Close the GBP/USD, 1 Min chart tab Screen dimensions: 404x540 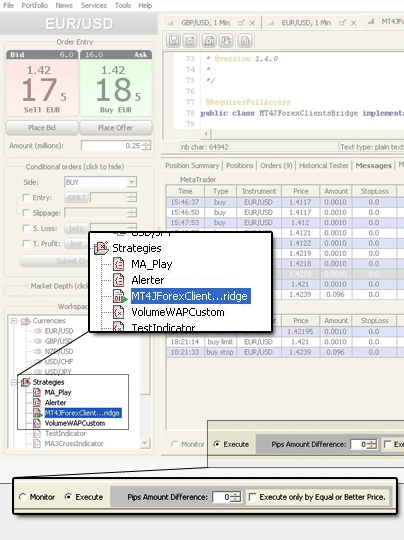[252, 23]
